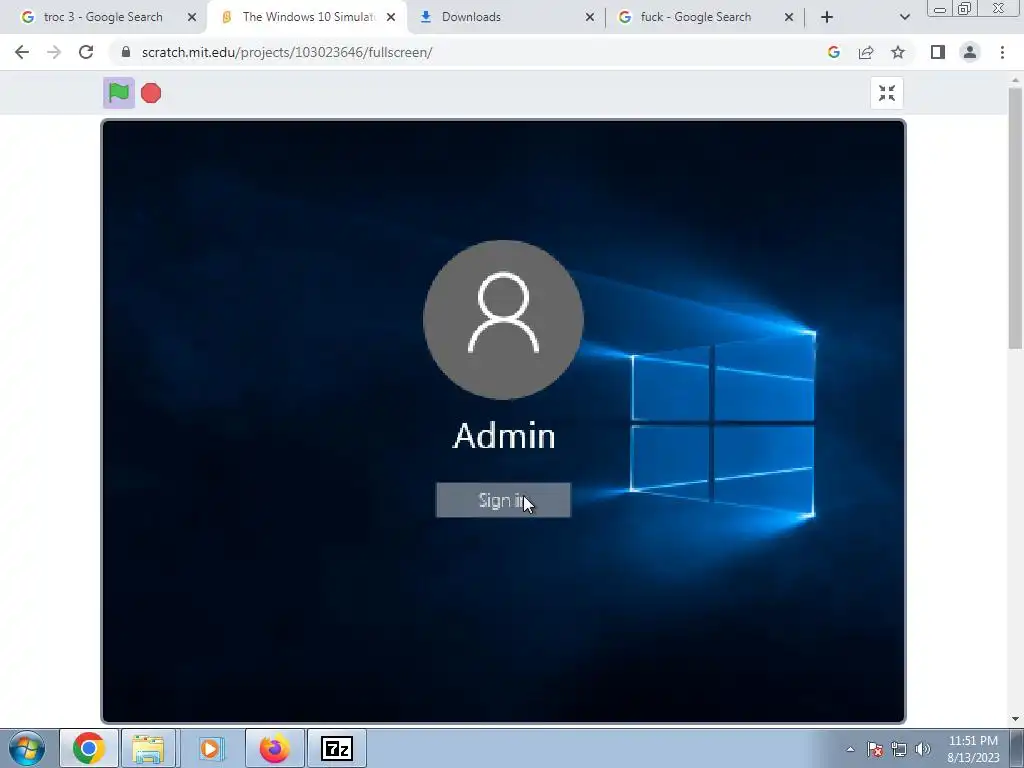
Task: Open Chrome three-dot menu
Action: pyautogui.click(x=1002, y=52)
